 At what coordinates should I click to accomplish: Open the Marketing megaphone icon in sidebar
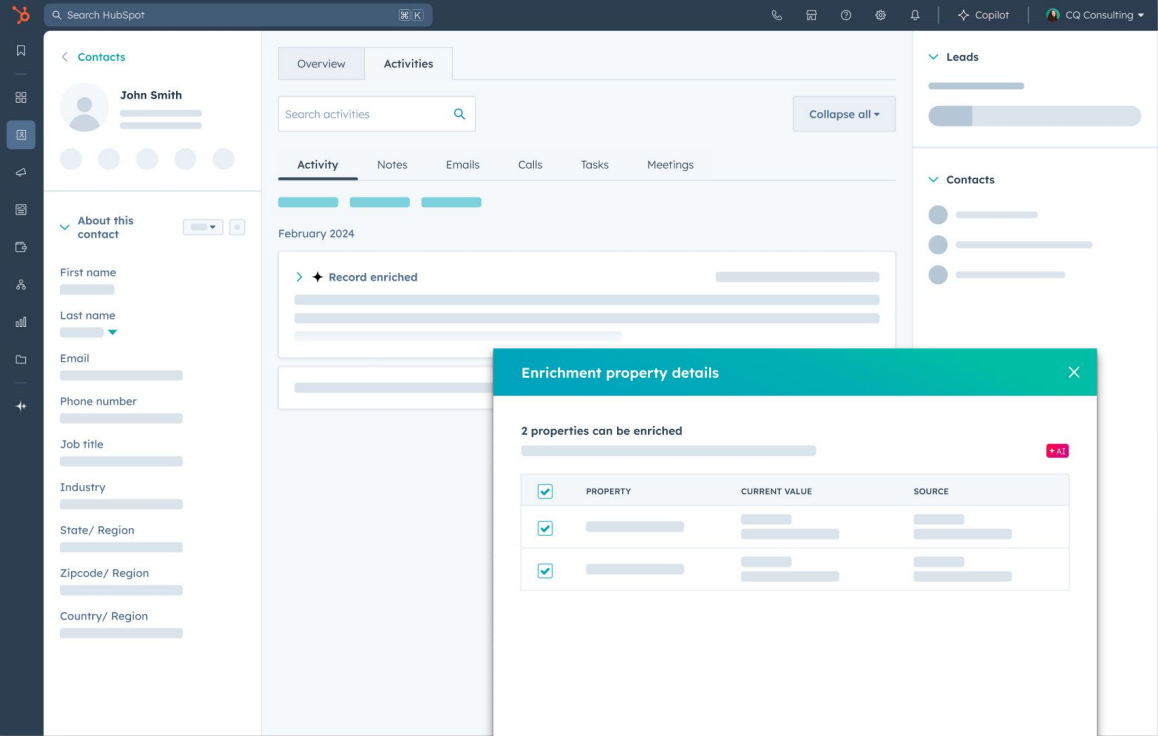click(x=21, y=172)
